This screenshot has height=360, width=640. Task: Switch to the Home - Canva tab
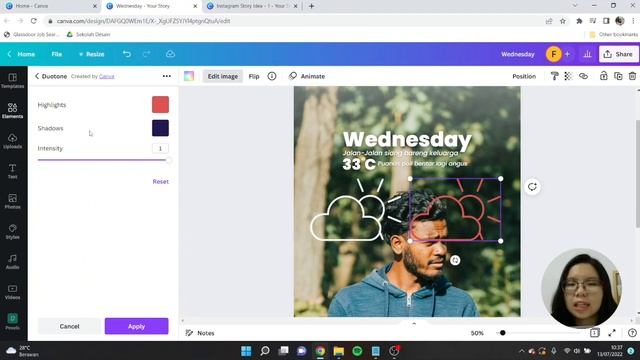click(50, 6)
